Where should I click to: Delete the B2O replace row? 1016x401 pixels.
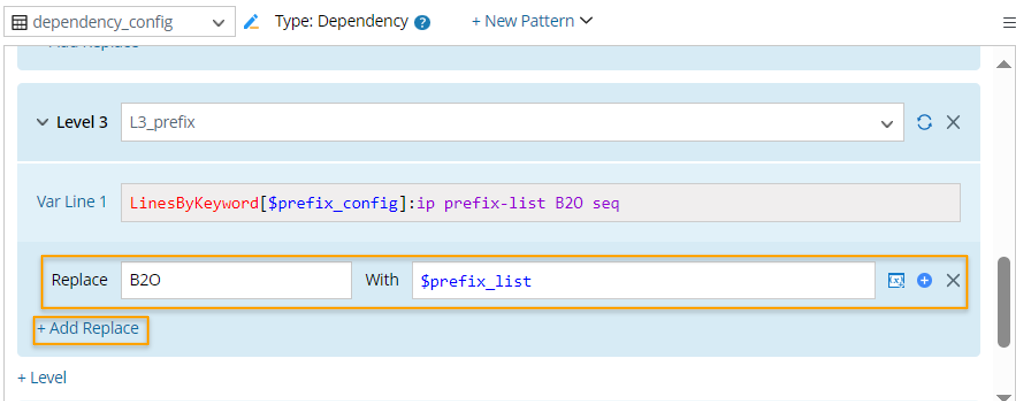point(953,280)
